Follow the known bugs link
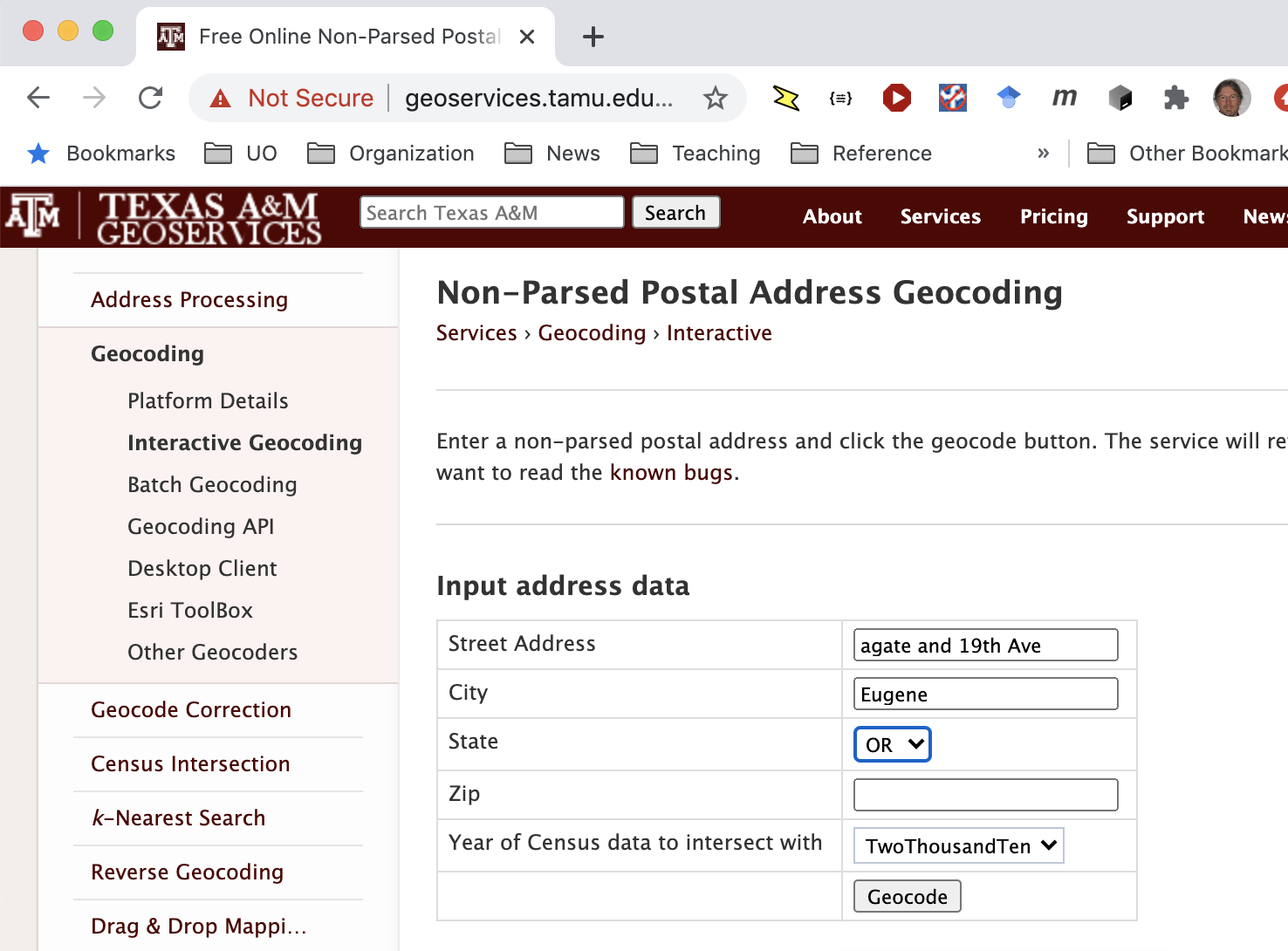The width and height of the screenshot is (1288, 951). [670, 472]
